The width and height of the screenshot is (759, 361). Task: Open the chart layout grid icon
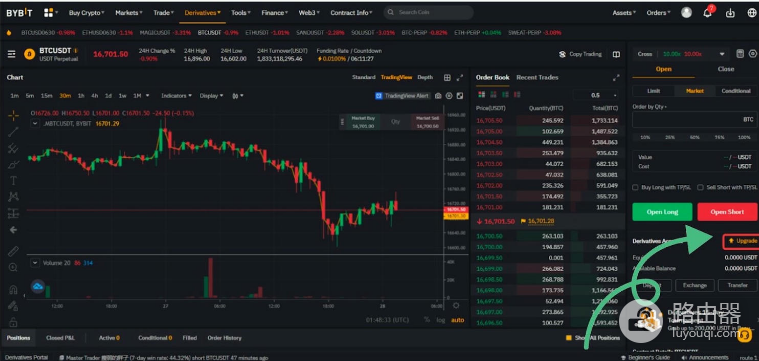(447, 77)
